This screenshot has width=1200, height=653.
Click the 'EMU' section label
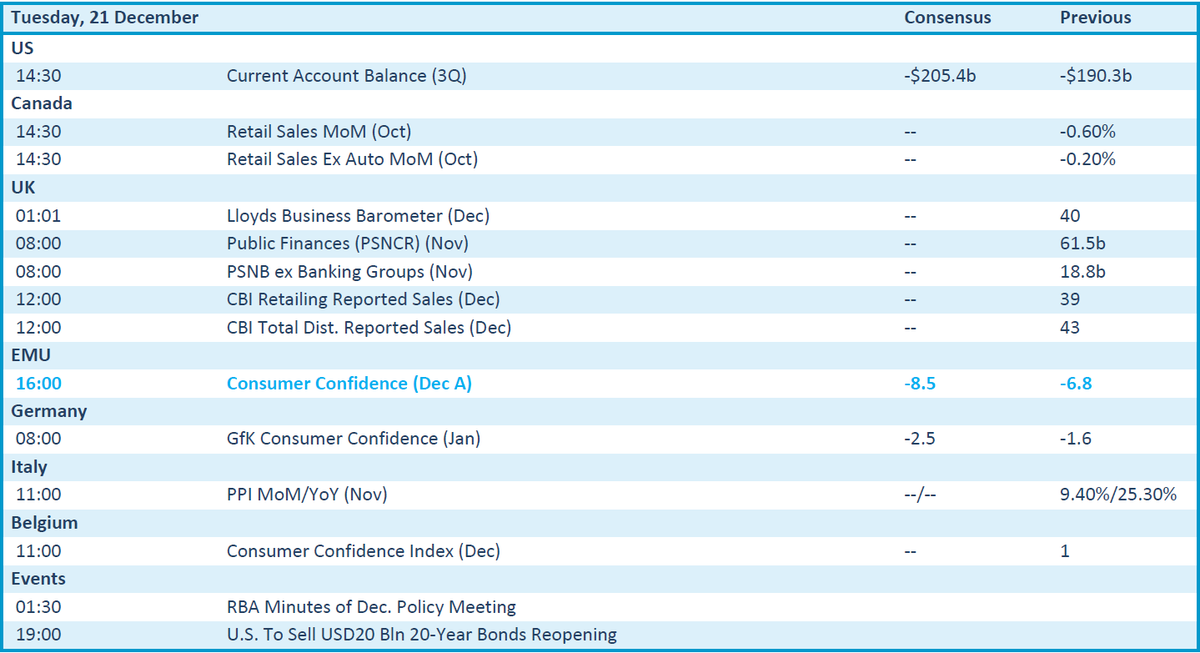[31, 355]
